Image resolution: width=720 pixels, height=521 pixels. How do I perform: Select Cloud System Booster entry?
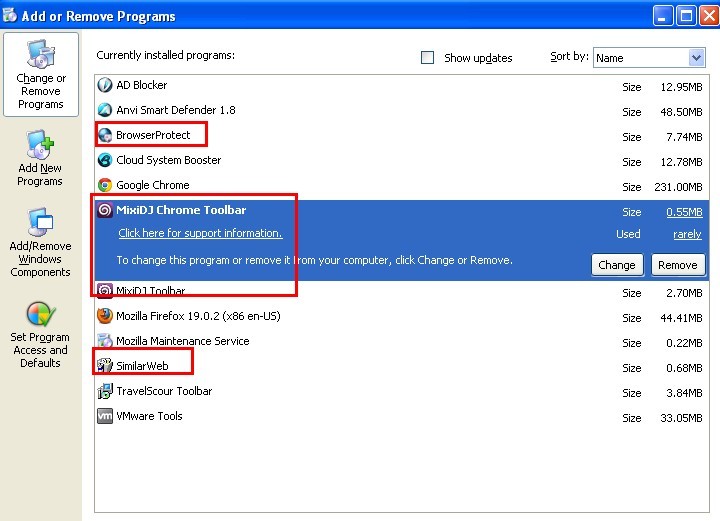click(169, 160)
